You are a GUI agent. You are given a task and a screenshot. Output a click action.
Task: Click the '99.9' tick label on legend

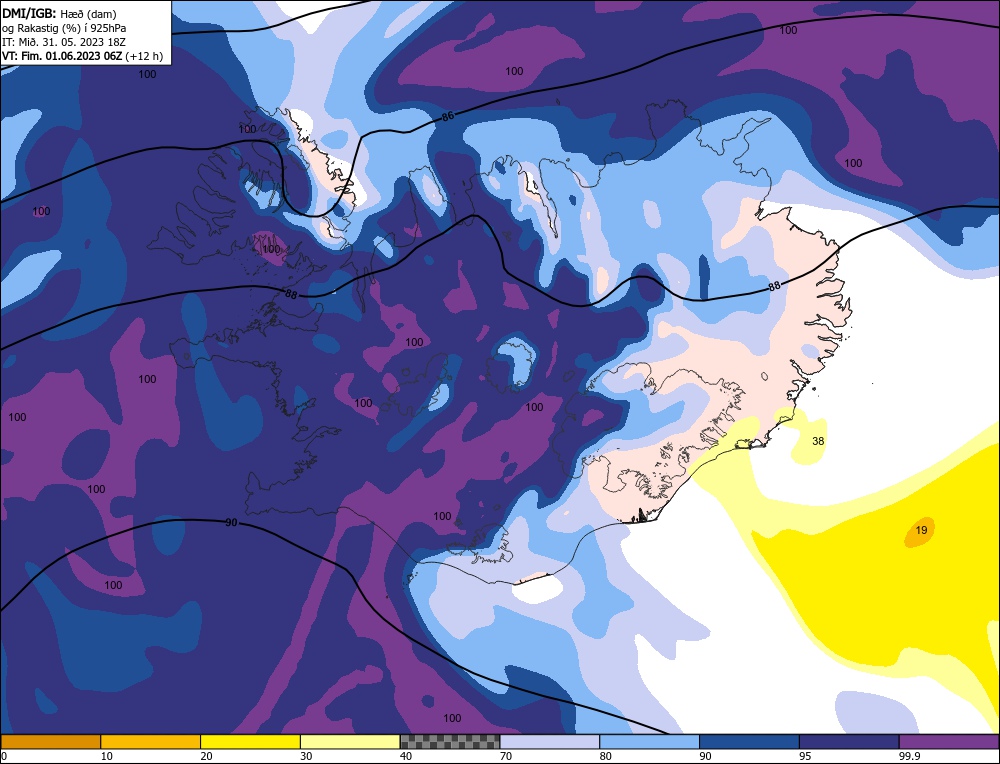coord(909,756)
